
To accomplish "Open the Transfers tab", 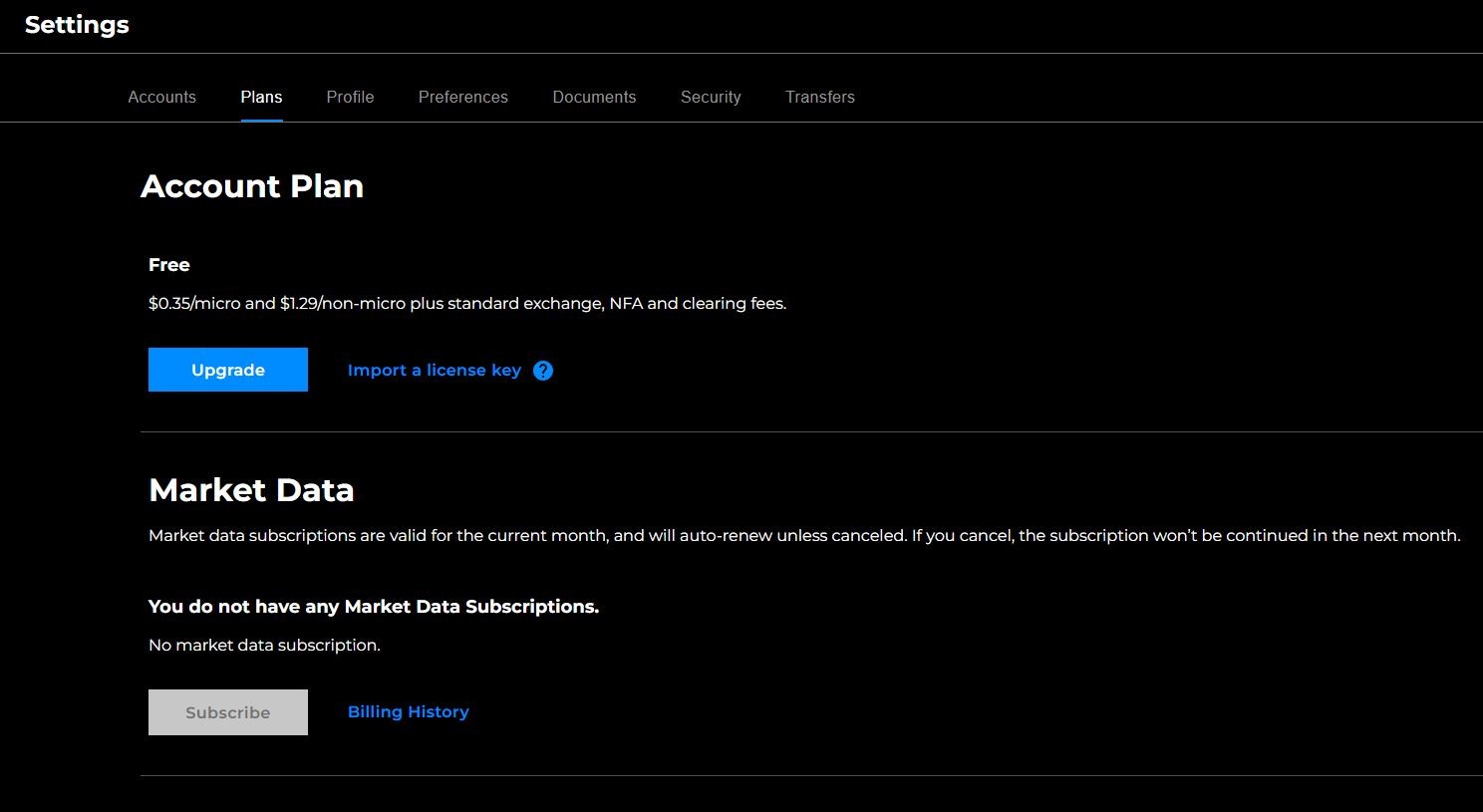I will pyautogui.click(x=820, y=97).
